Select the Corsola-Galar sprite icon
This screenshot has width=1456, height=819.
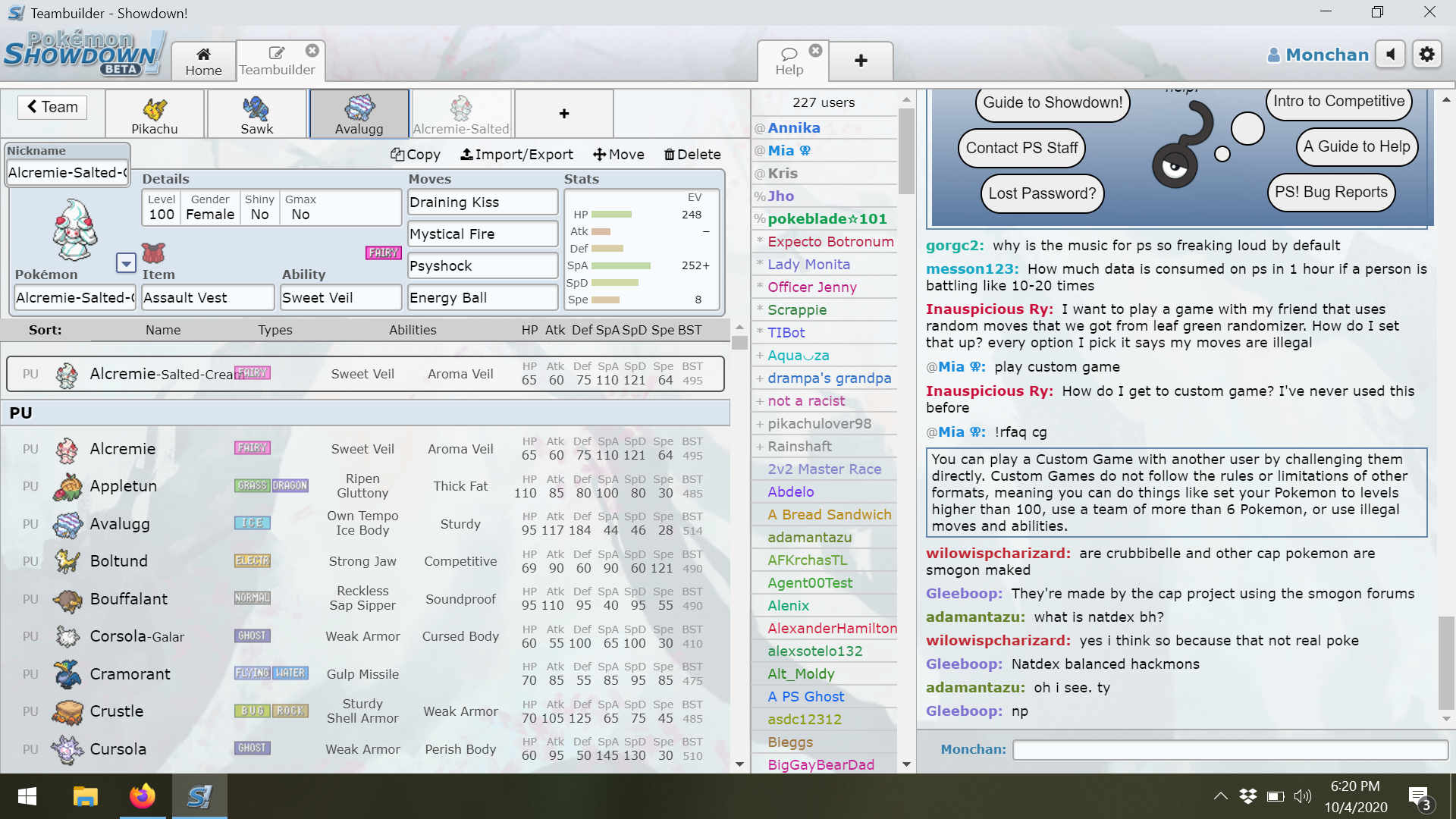[67, 636]
